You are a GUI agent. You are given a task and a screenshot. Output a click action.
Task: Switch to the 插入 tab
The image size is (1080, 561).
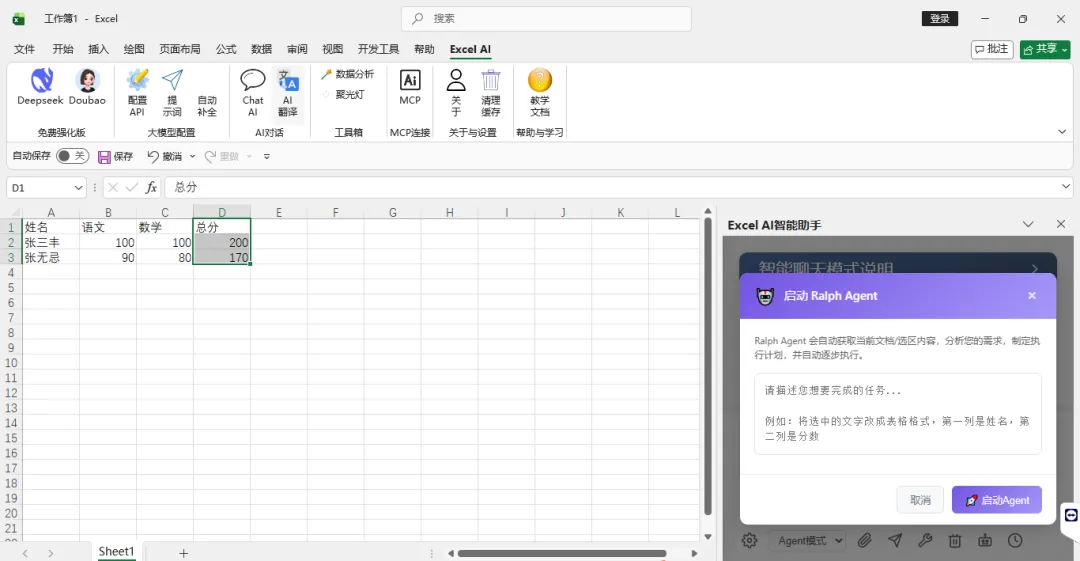point(98,49)
